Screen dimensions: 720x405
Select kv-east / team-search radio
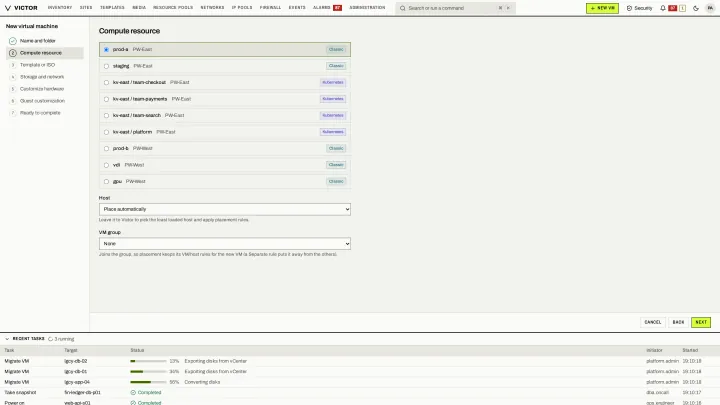point(106,116)
